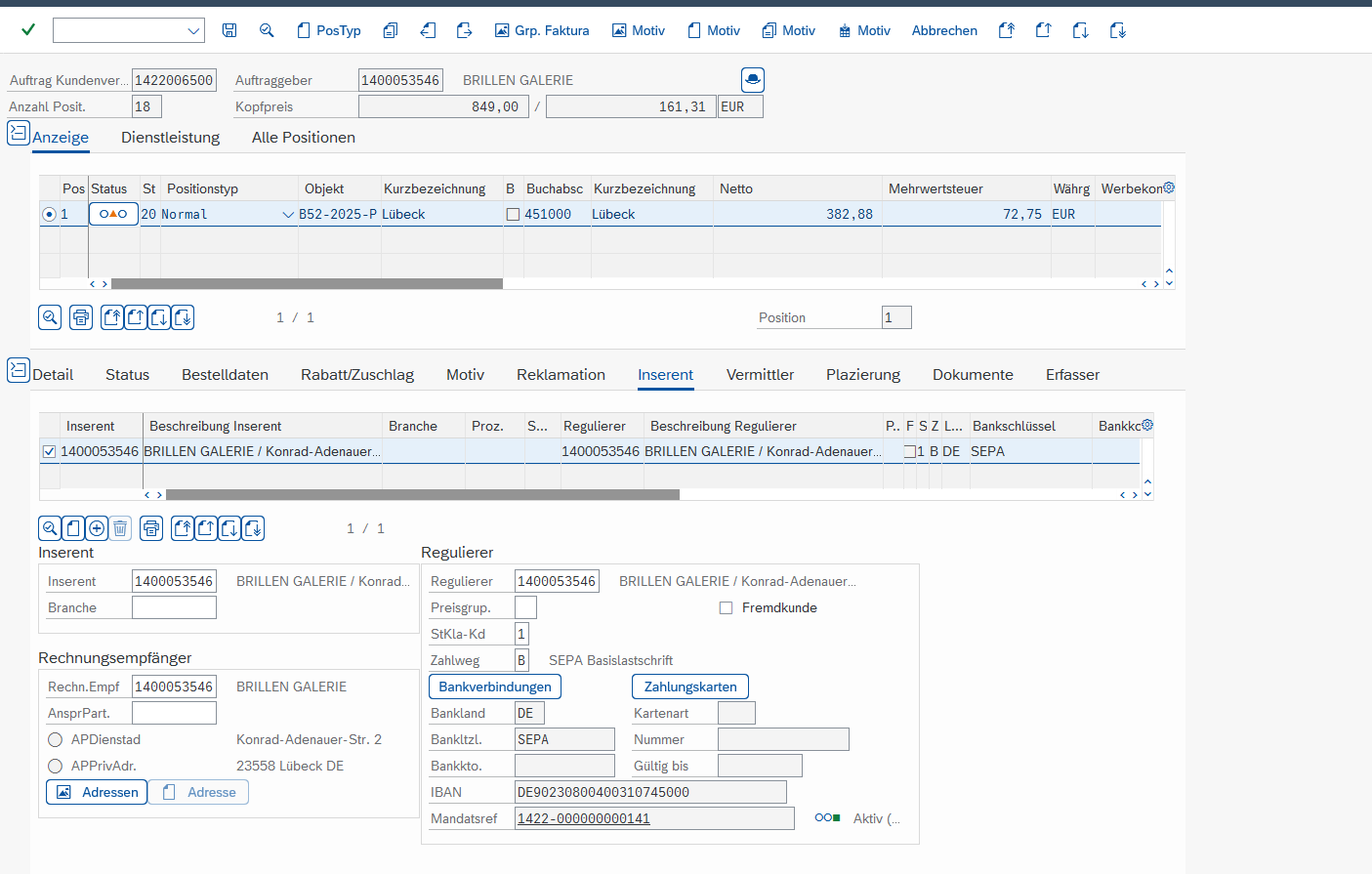Go to next page via top toolbar icon
Image resolution: width=1372 pixels, height=874 pixels.
tap(1081, 30)
